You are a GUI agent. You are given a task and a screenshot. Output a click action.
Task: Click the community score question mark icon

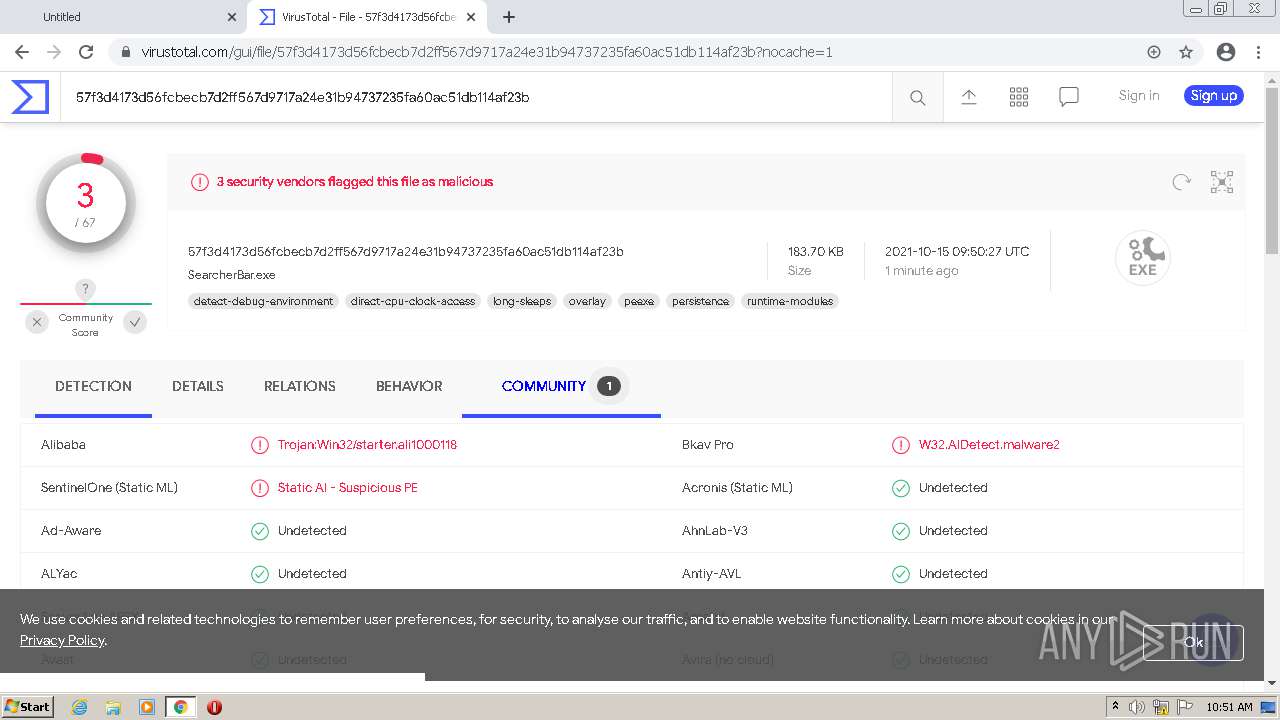(85, 289)
